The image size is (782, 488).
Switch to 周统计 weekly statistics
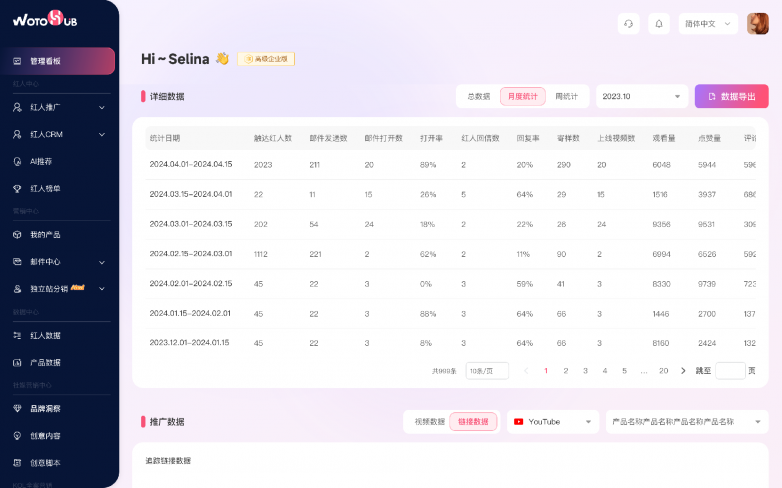[567, 97]
